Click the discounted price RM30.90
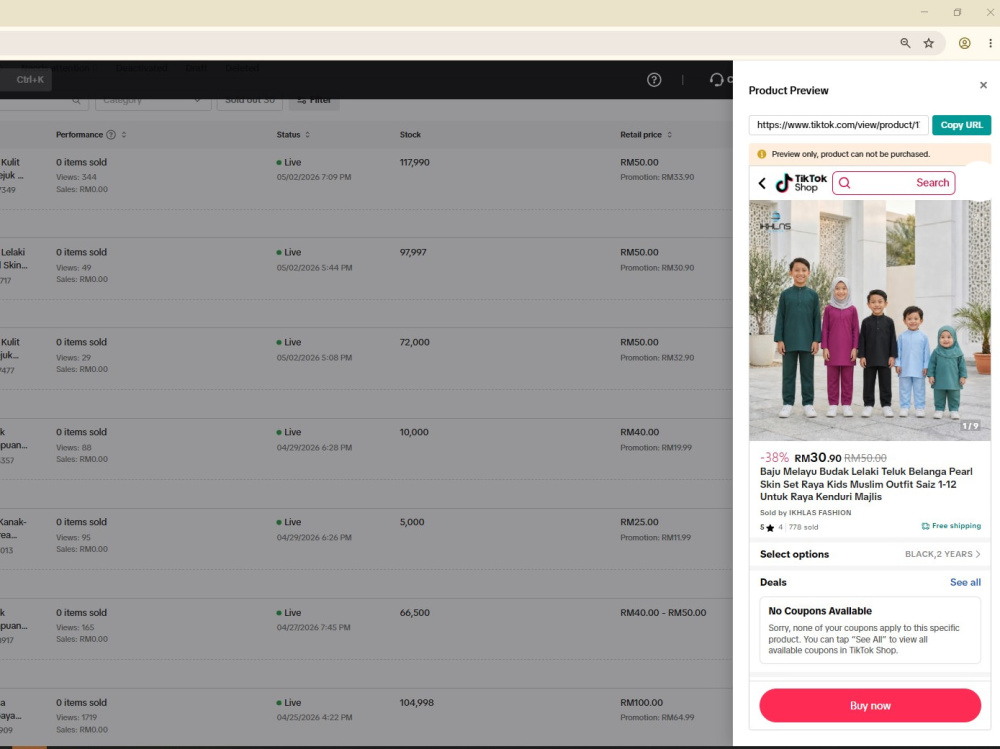 pyautogui.click(x=818, y=457)
